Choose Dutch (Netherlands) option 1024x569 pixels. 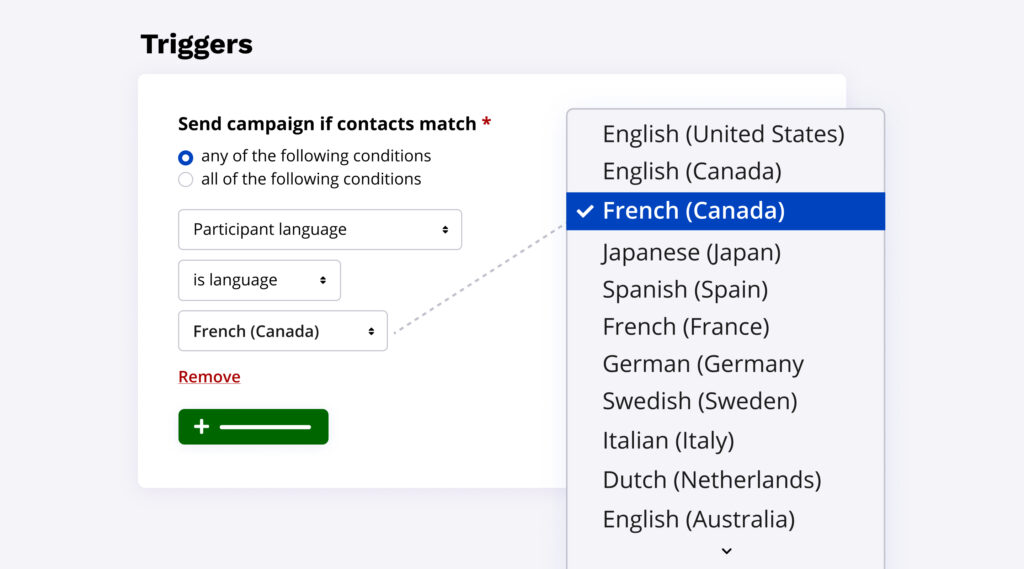click(x=711, y=480)
